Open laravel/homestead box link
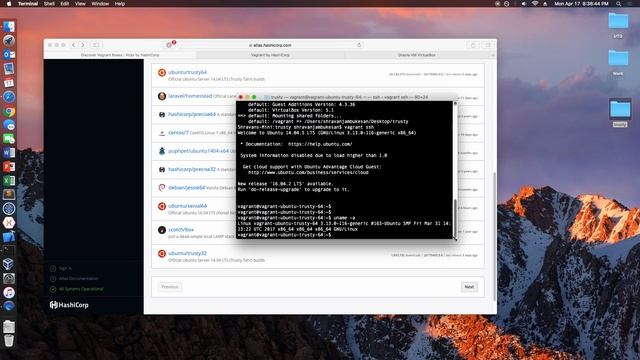This screenshot has height=360, width=640. [190, 96]
